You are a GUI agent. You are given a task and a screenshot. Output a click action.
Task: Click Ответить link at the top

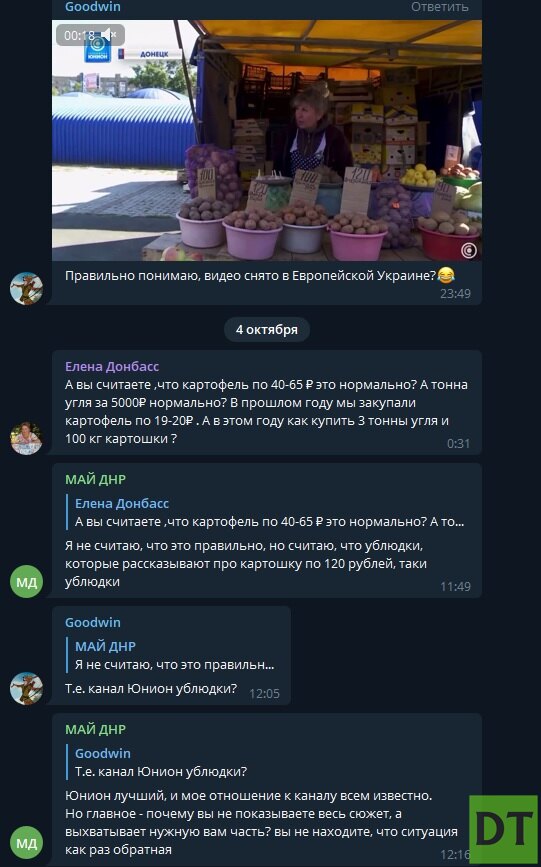[439, 7]
